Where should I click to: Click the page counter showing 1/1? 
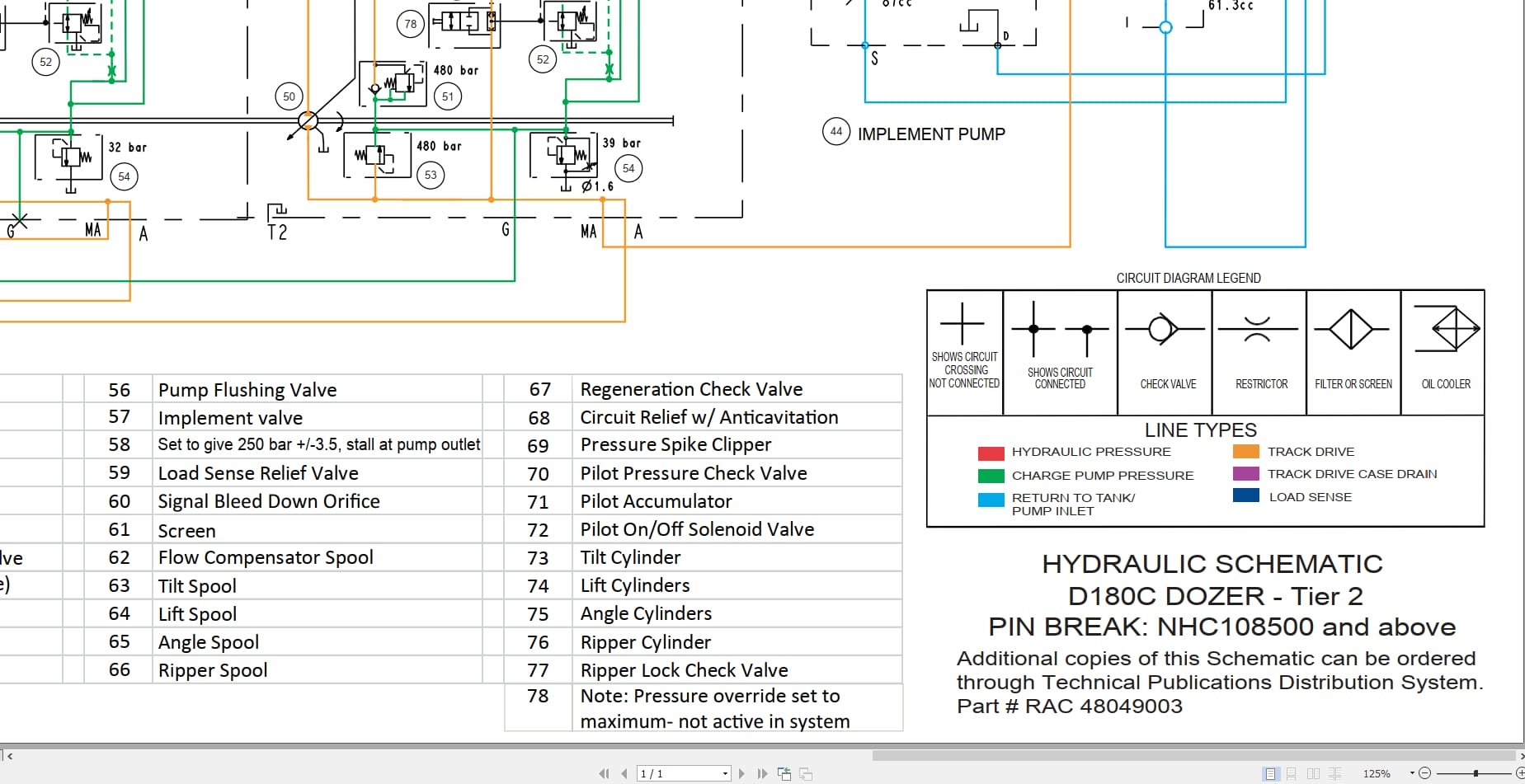660,773
